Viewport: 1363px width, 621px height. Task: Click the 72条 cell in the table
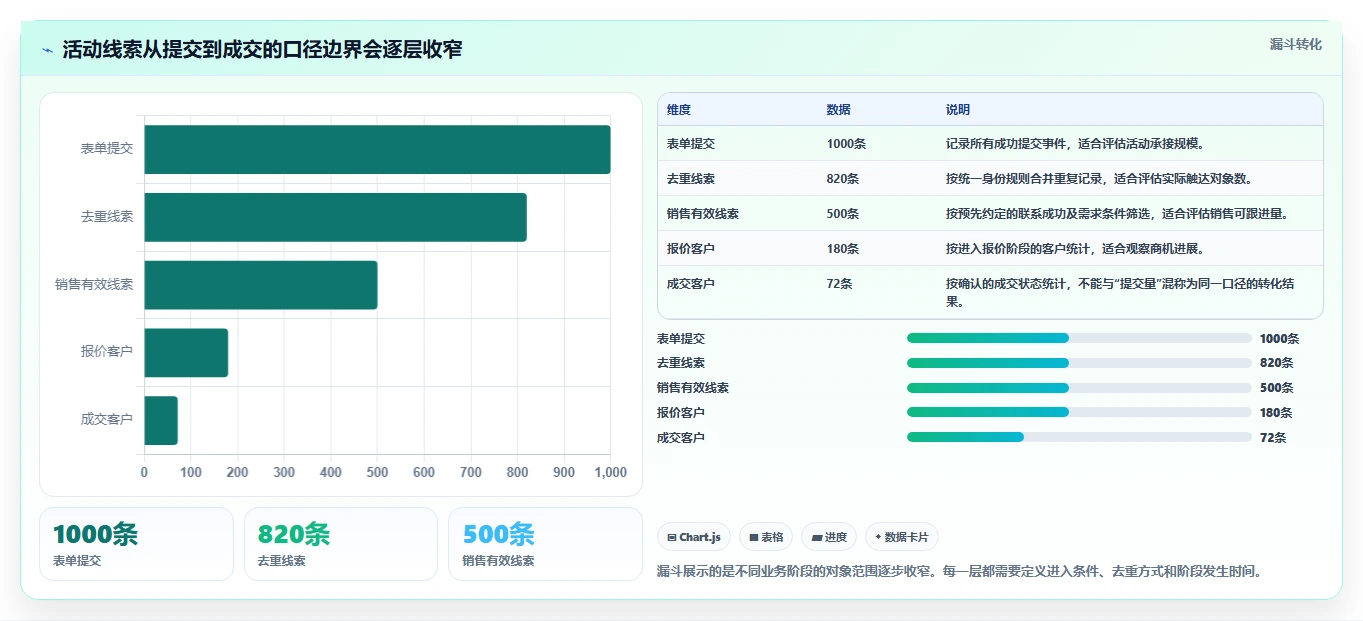(x=840, y=284)
